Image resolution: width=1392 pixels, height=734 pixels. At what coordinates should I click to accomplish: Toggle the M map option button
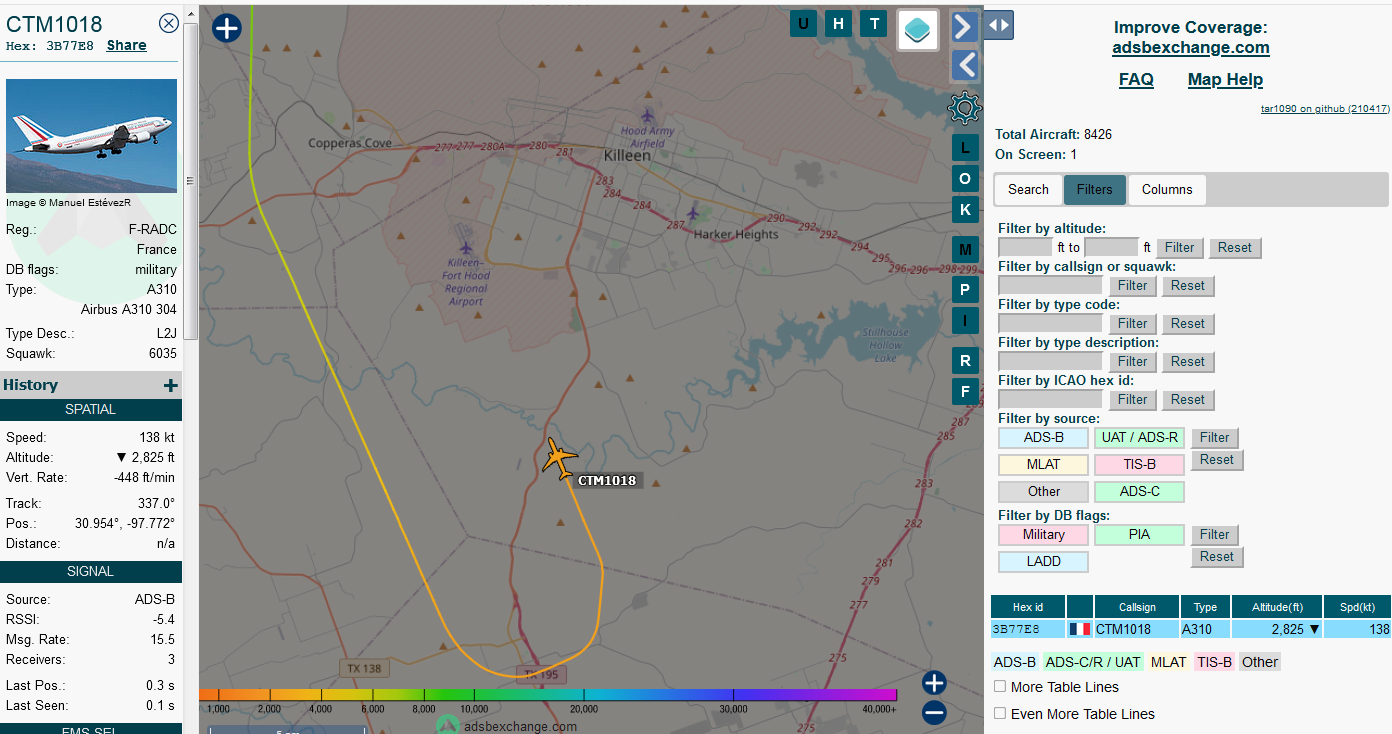(965, 249)
